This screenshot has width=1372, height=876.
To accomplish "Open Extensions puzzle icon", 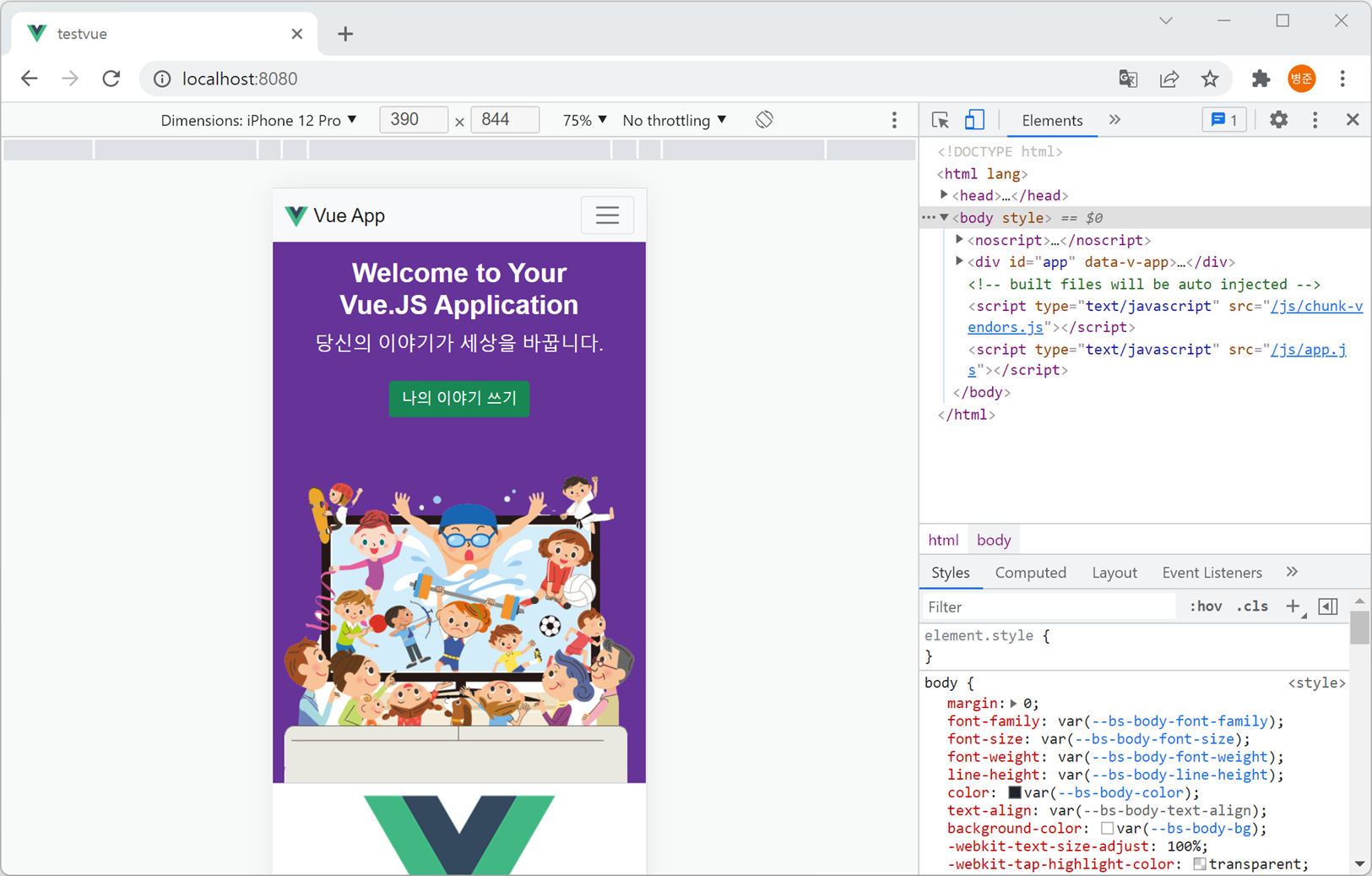I will coord(1261,79).
